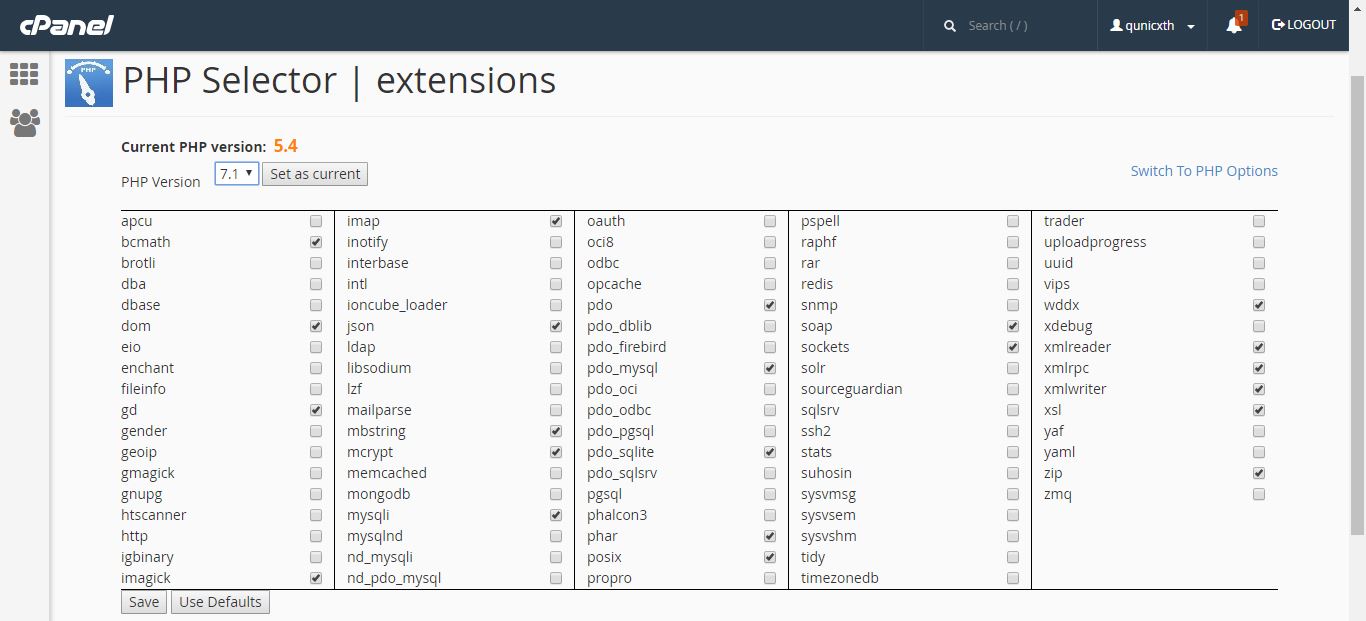Open Switch To PHP Options link
The image size is (1366, 621).
coord(1204,171)
